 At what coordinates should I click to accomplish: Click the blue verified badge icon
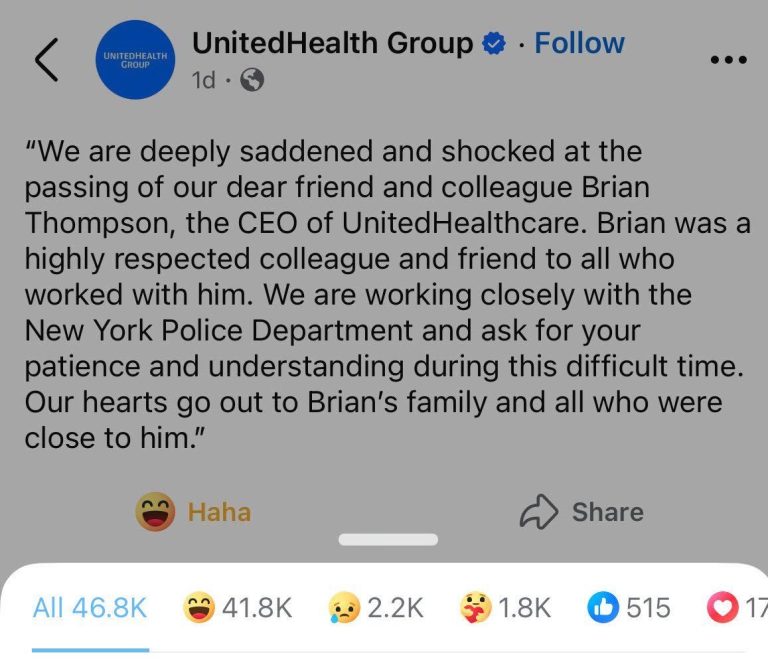(494, 44)
